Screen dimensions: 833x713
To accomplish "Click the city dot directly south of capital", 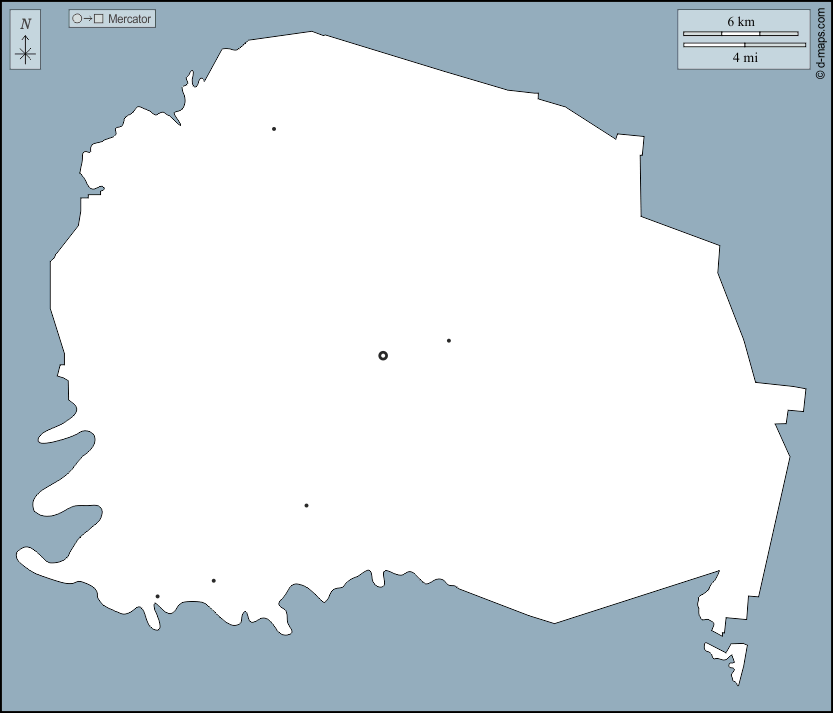I will 306,506.
